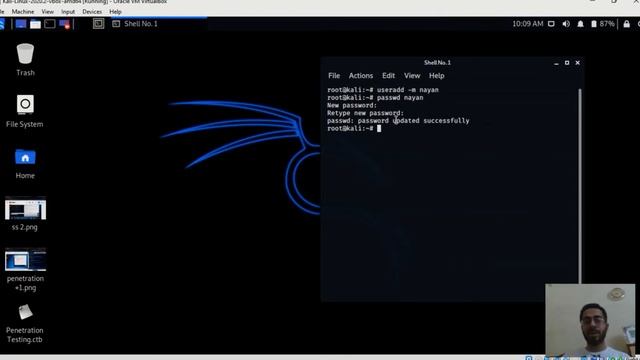The height and width of the screenshot is (360, 640).
Task: Click the show desktop panel icon
Action: click(21, 24)
